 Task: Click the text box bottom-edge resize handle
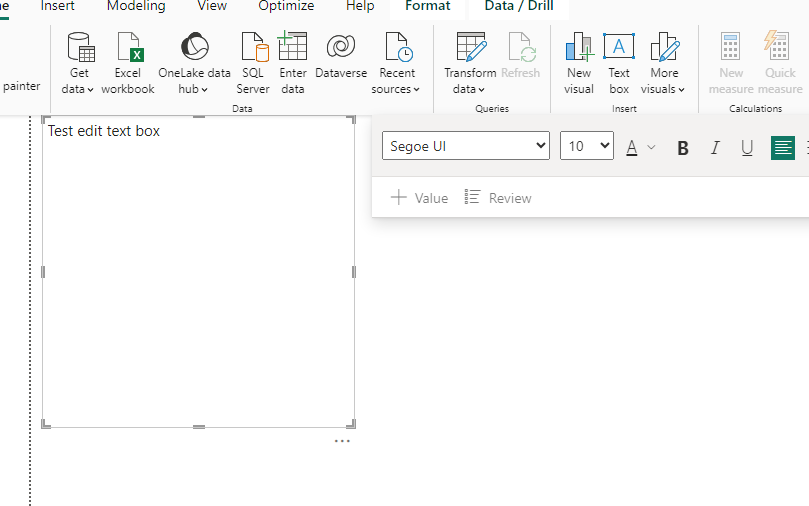199,427
